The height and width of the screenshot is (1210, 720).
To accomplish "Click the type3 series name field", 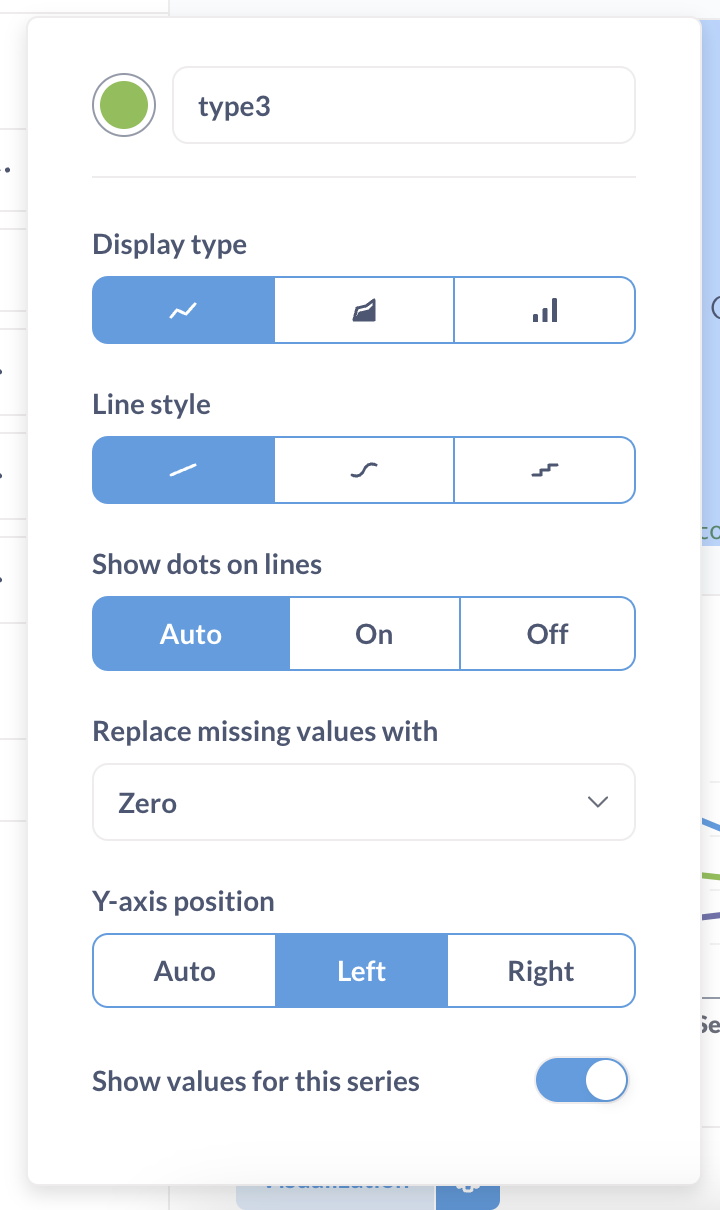I will point(404,104).
